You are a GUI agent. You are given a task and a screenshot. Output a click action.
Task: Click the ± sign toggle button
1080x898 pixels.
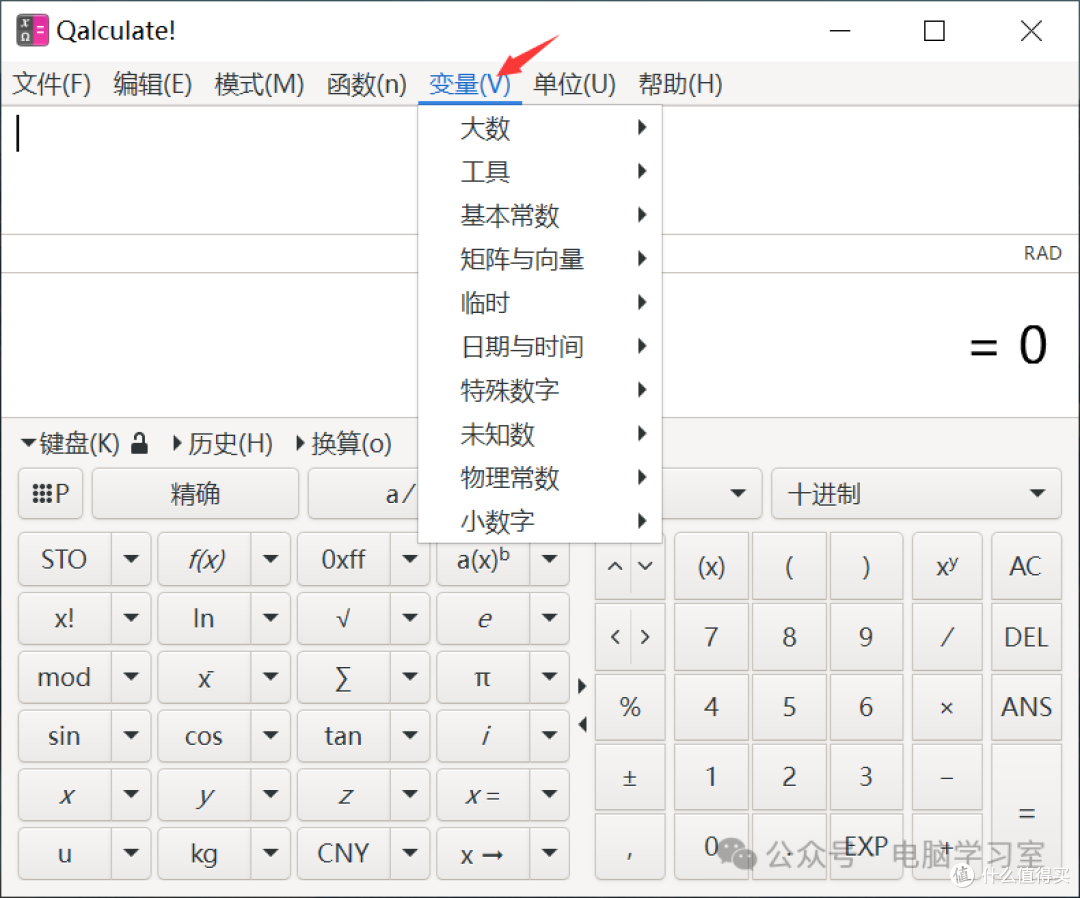(x=630, y=778)
